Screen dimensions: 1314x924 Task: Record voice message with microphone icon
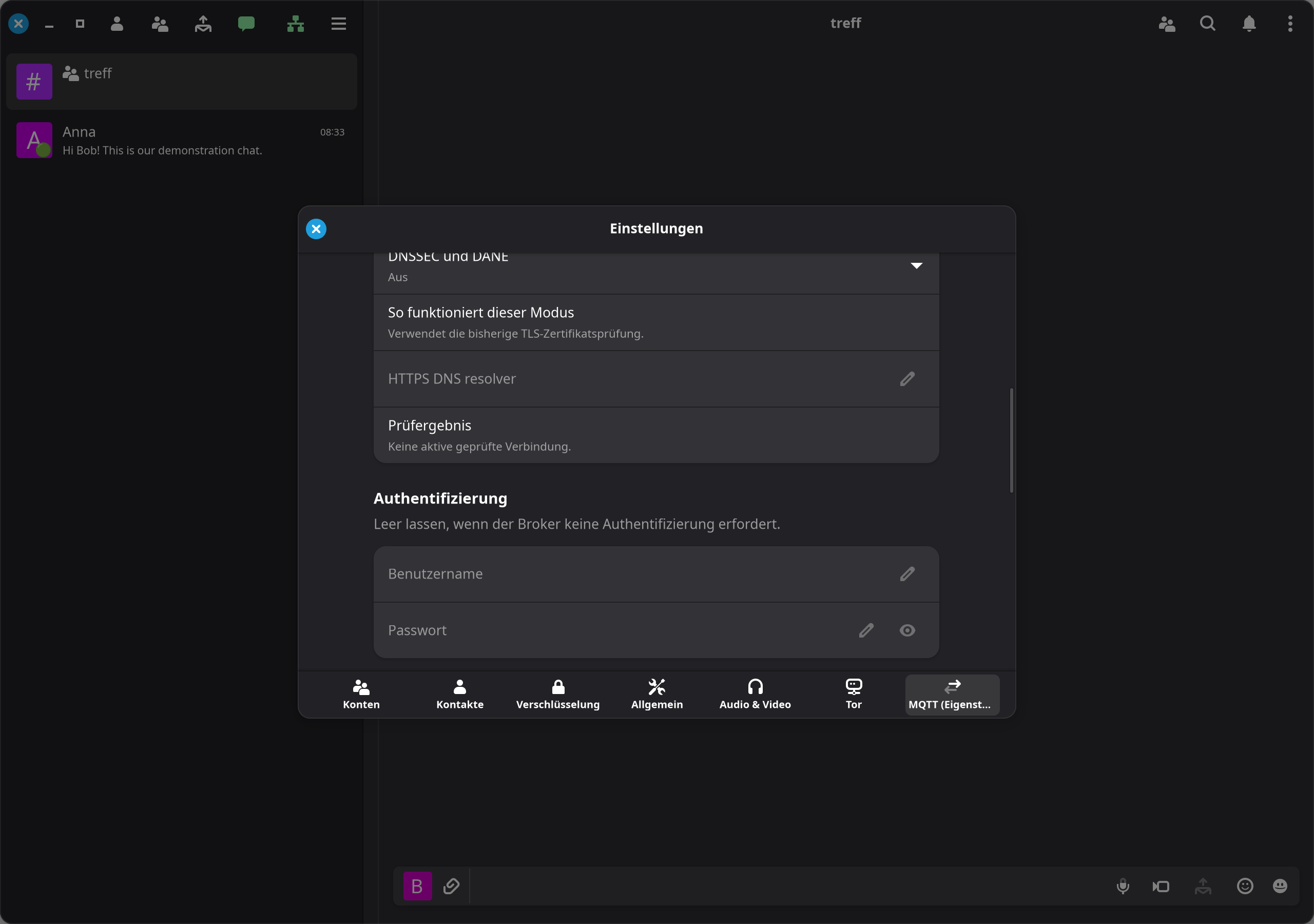1123,886
